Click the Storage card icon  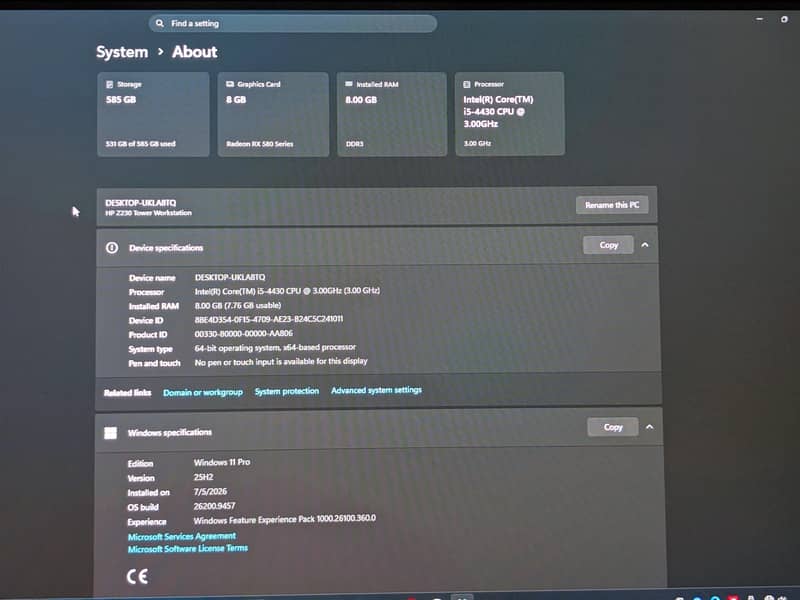(110, 84)
